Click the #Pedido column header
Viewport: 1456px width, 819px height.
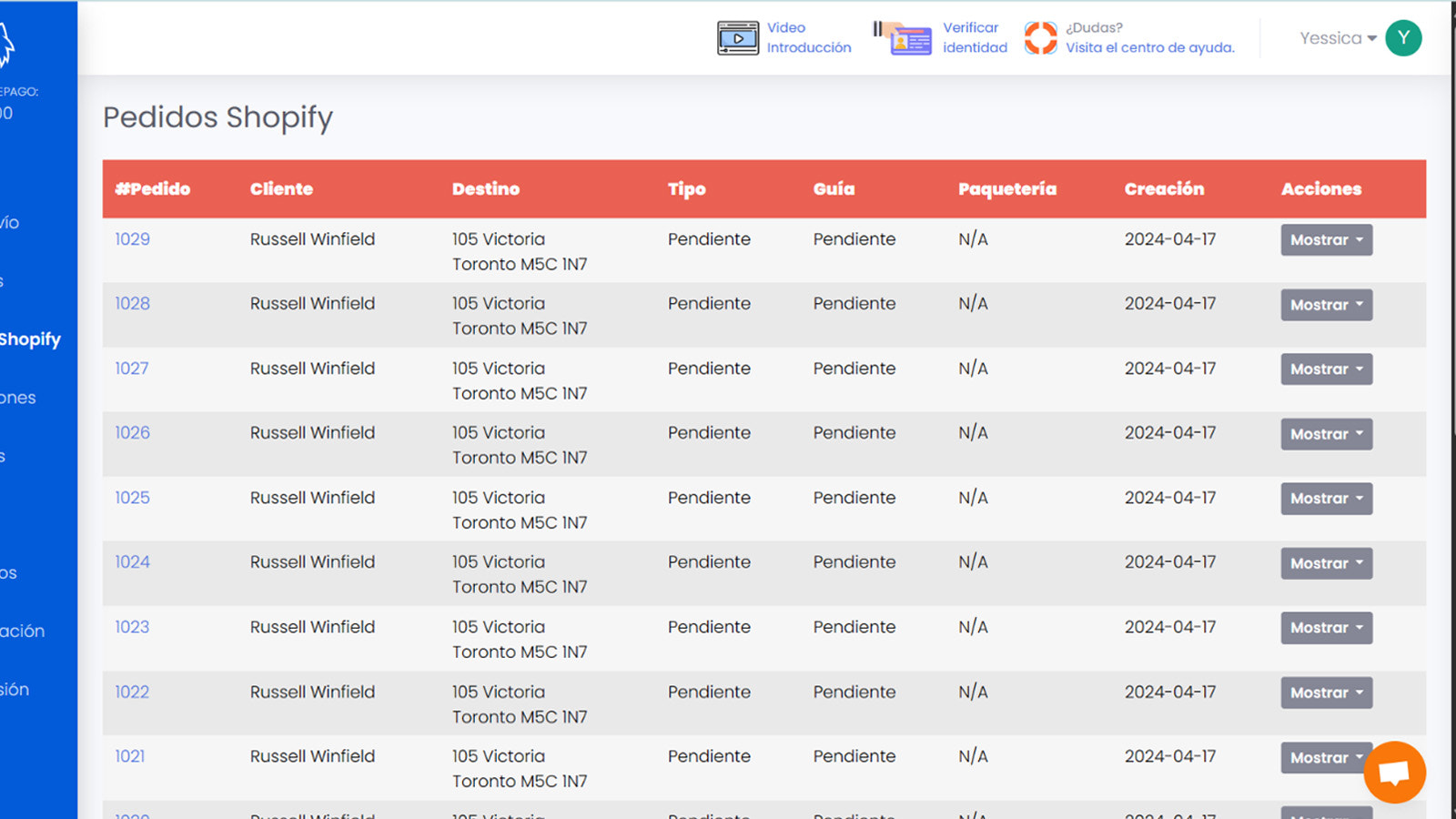click(153, 189)
